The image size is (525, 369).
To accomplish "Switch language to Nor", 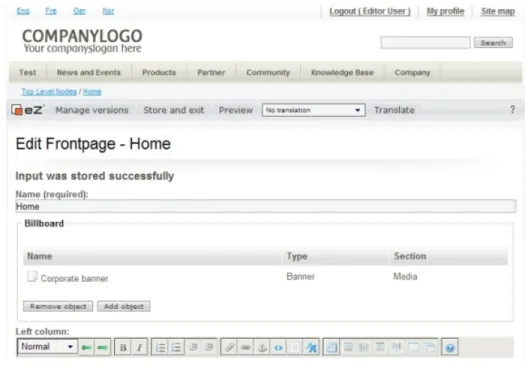I will (108, 11).
